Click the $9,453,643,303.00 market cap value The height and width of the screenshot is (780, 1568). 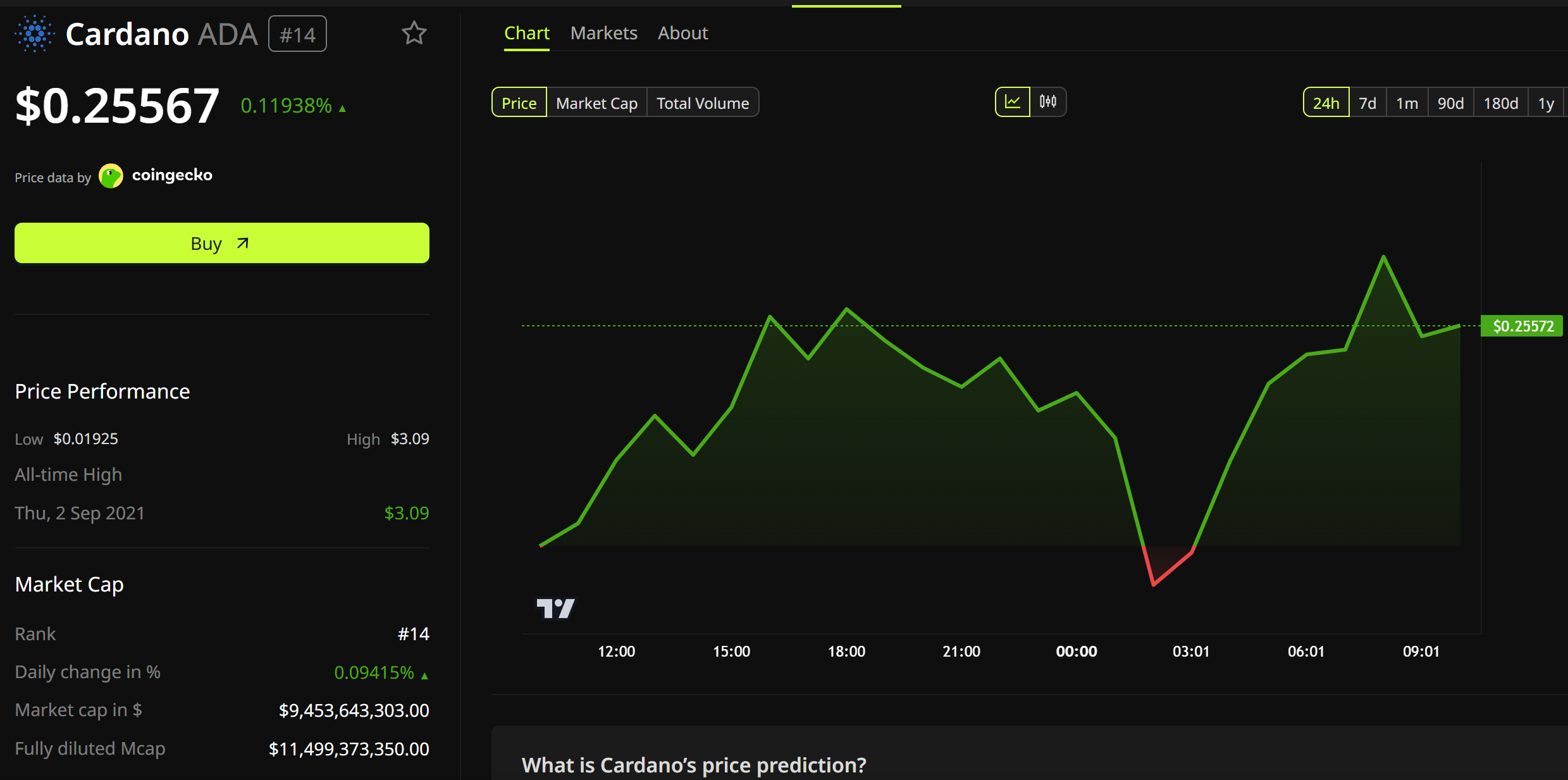354,710
